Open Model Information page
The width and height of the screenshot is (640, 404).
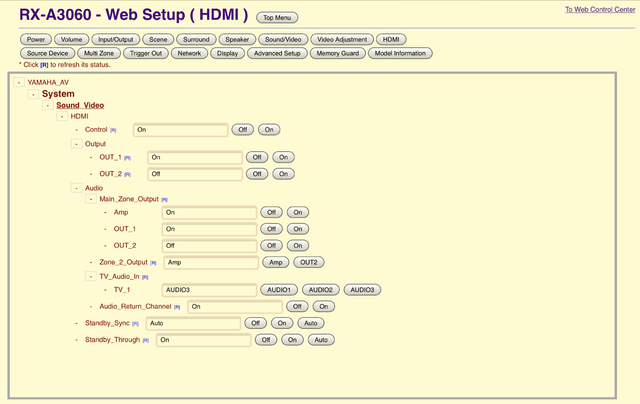(400, 53)
